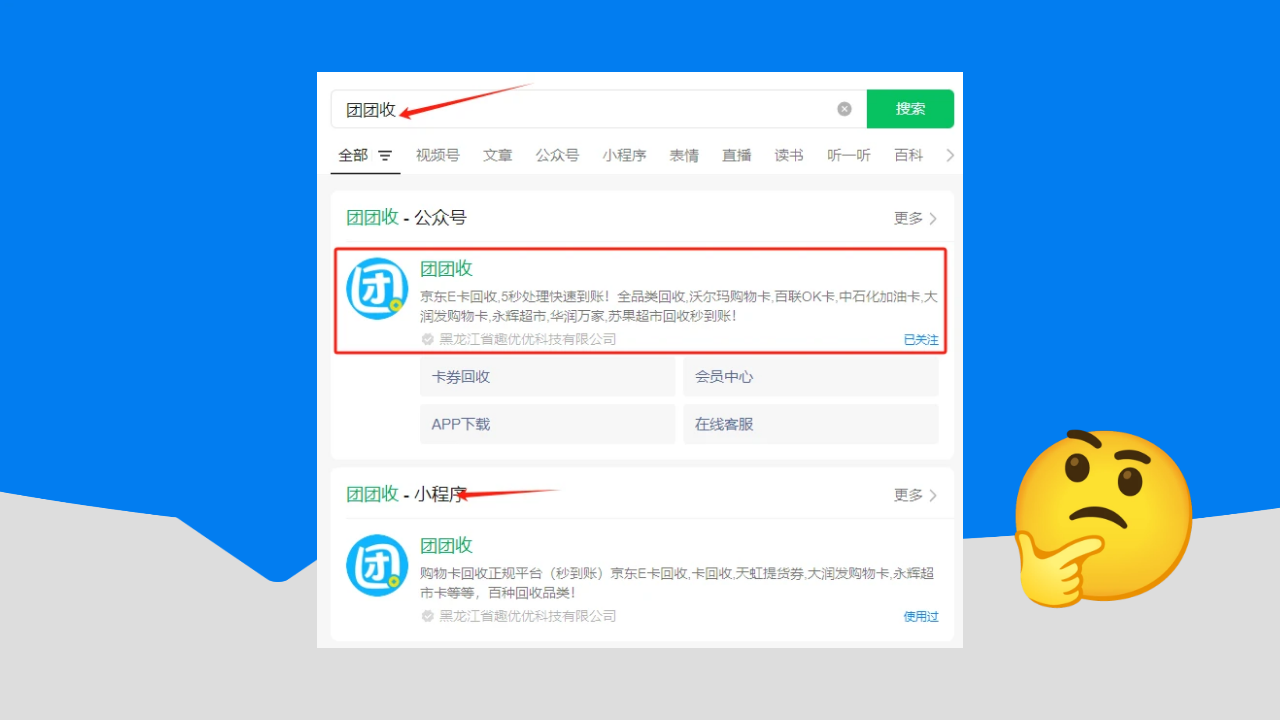The width and height of the screenshot is (1280, 720).
Task: Show more tabs with the right chevron
Action: [950, 156]
